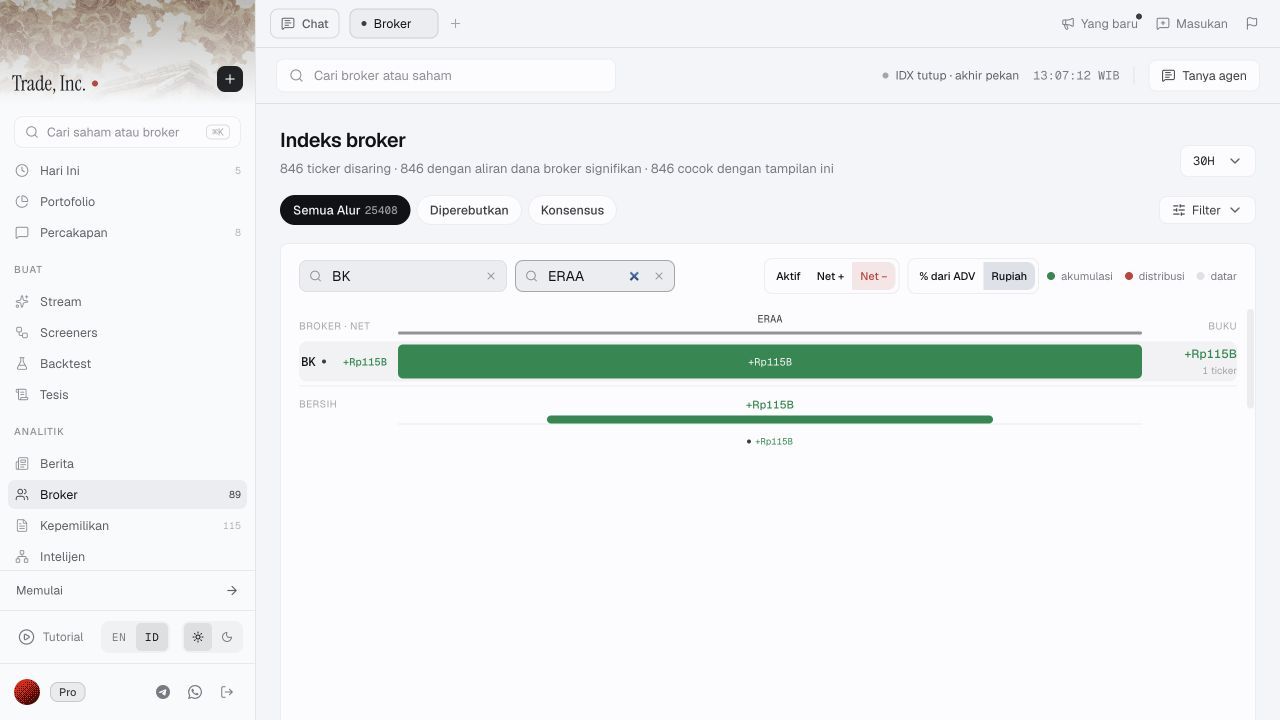The height and width of the screenshot is (720, 1280).
Task: Click the flag icon in top bar
Action: (x=1252, y=23)
